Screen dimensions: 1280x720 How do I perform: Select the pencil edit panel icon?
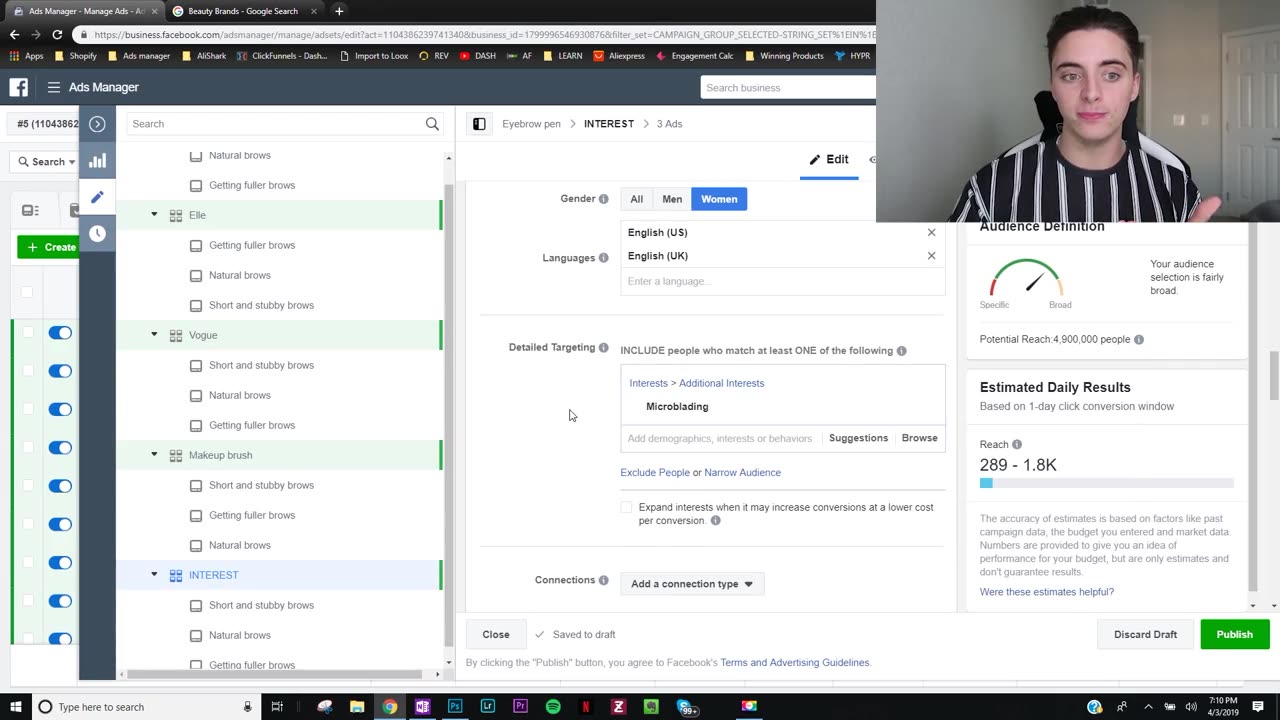click(97, 197)
